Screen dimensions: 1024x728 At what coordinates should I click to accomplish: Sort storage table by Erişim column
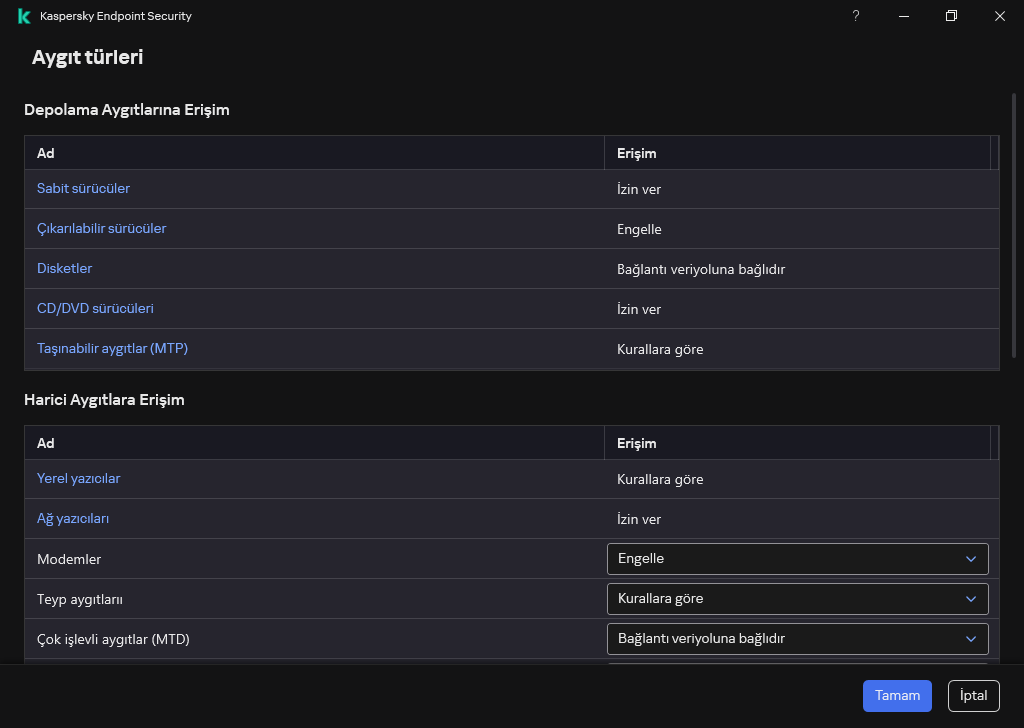(x=636, y=154)
